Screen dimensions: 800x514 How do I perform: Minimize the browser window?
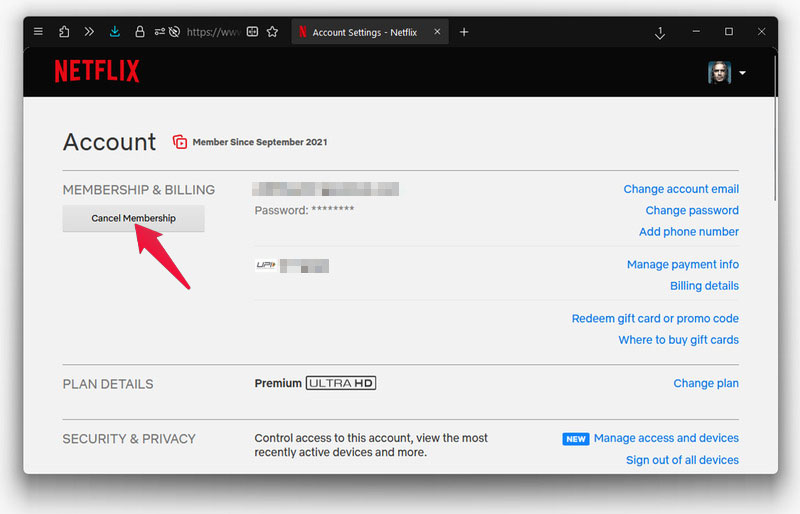point(696,32)
